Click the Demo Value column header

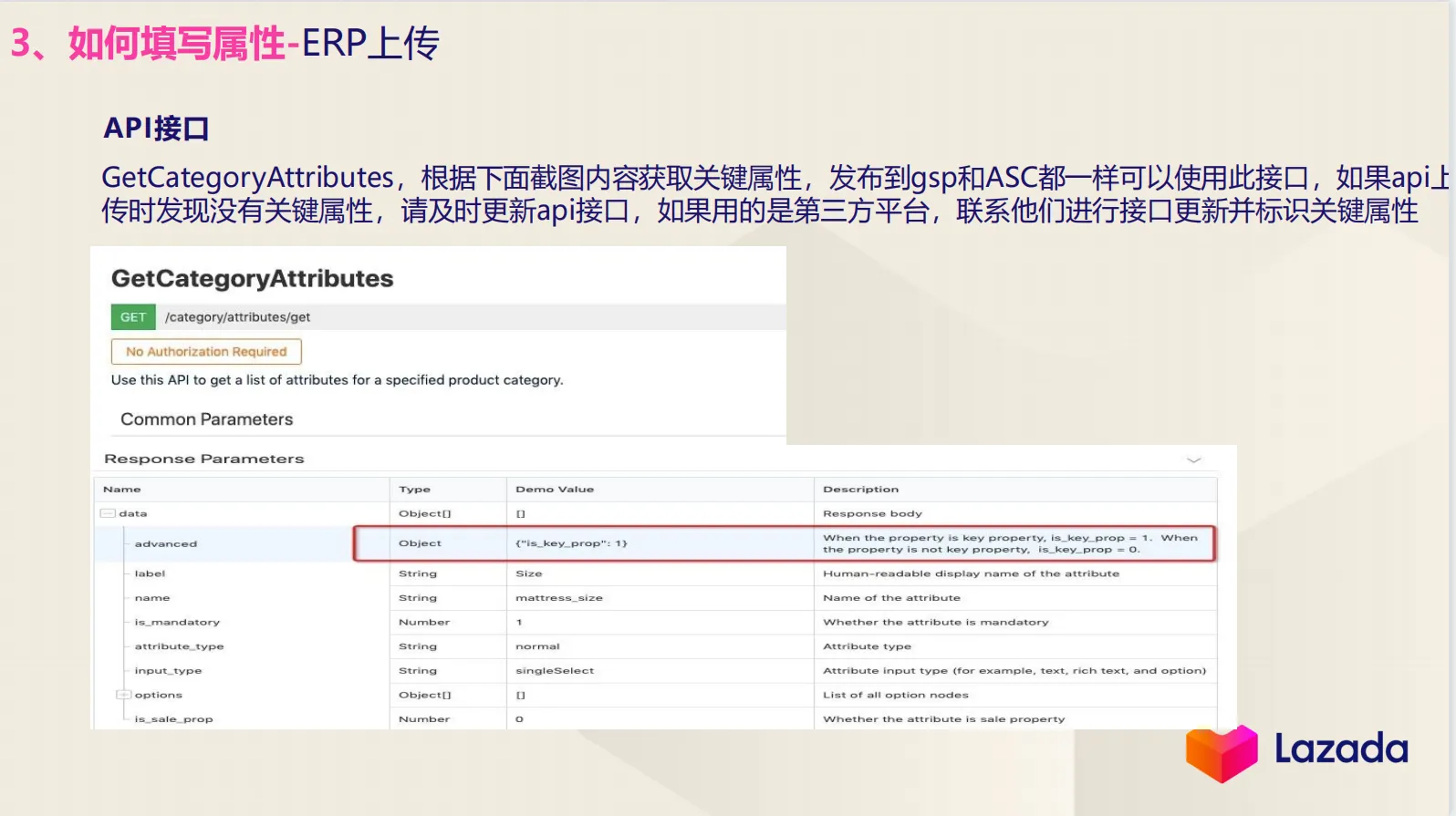tap(555, 490)
